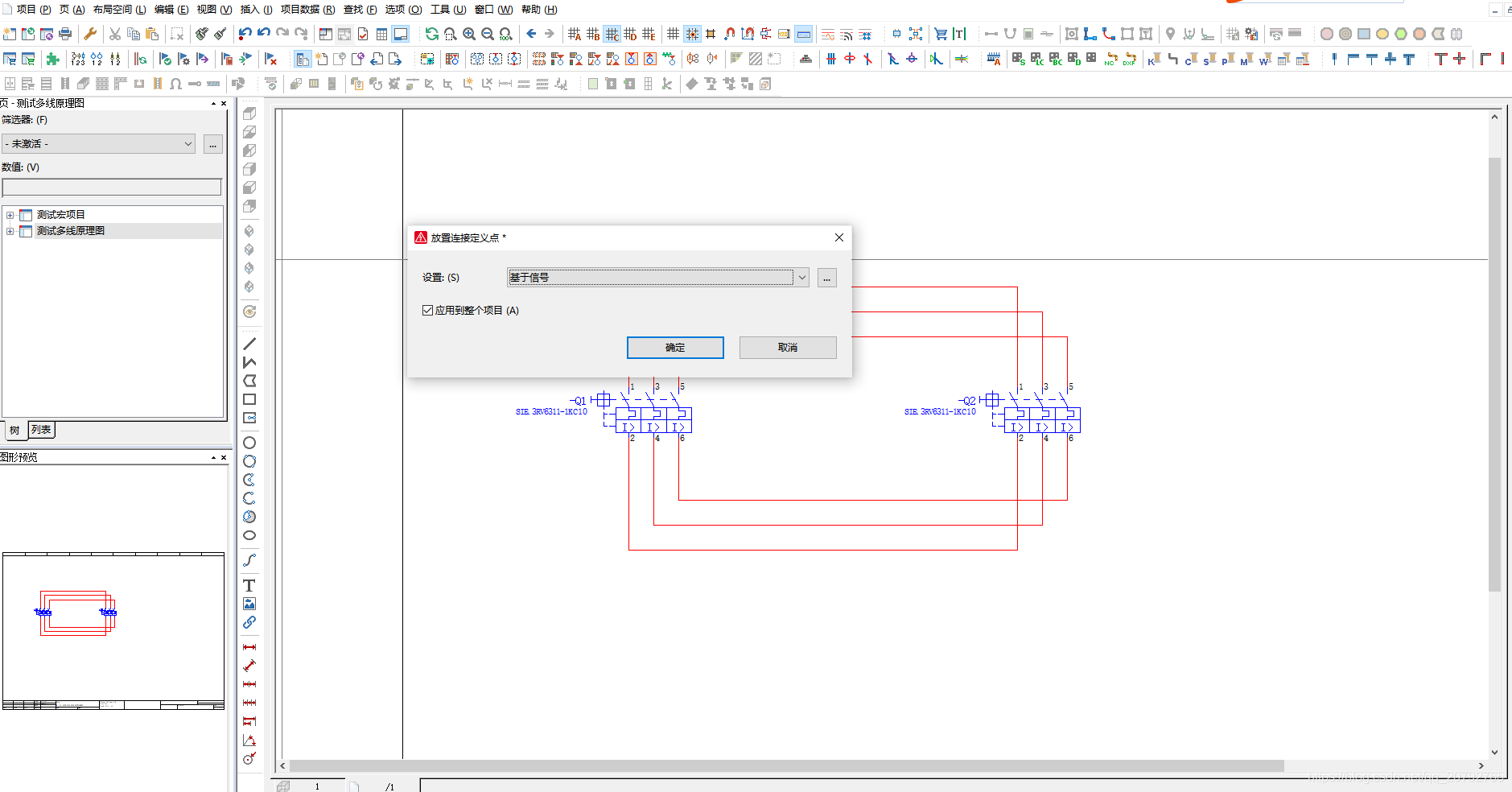This screenshot has height=792, width=1512.
Task: Click the shopping cart icon in toolbar
Action: [x=940, y=34]
